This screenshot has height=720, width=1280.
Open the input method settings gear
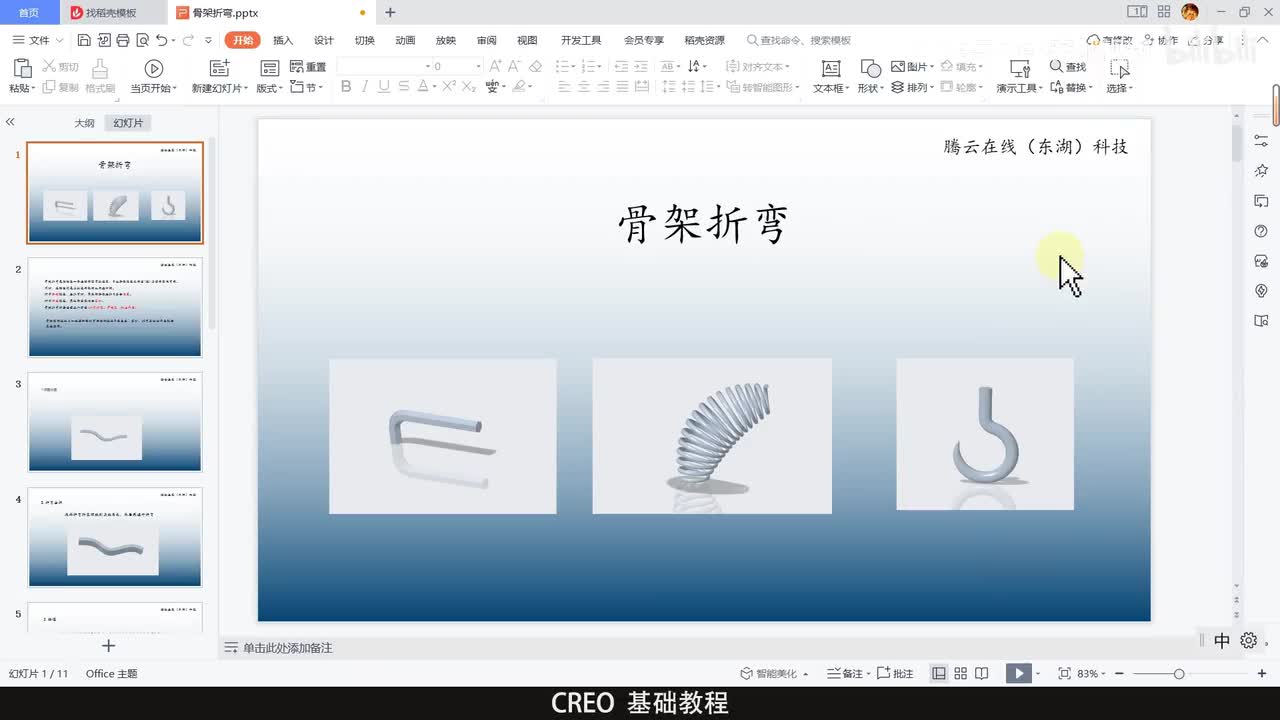[1248, 641]
